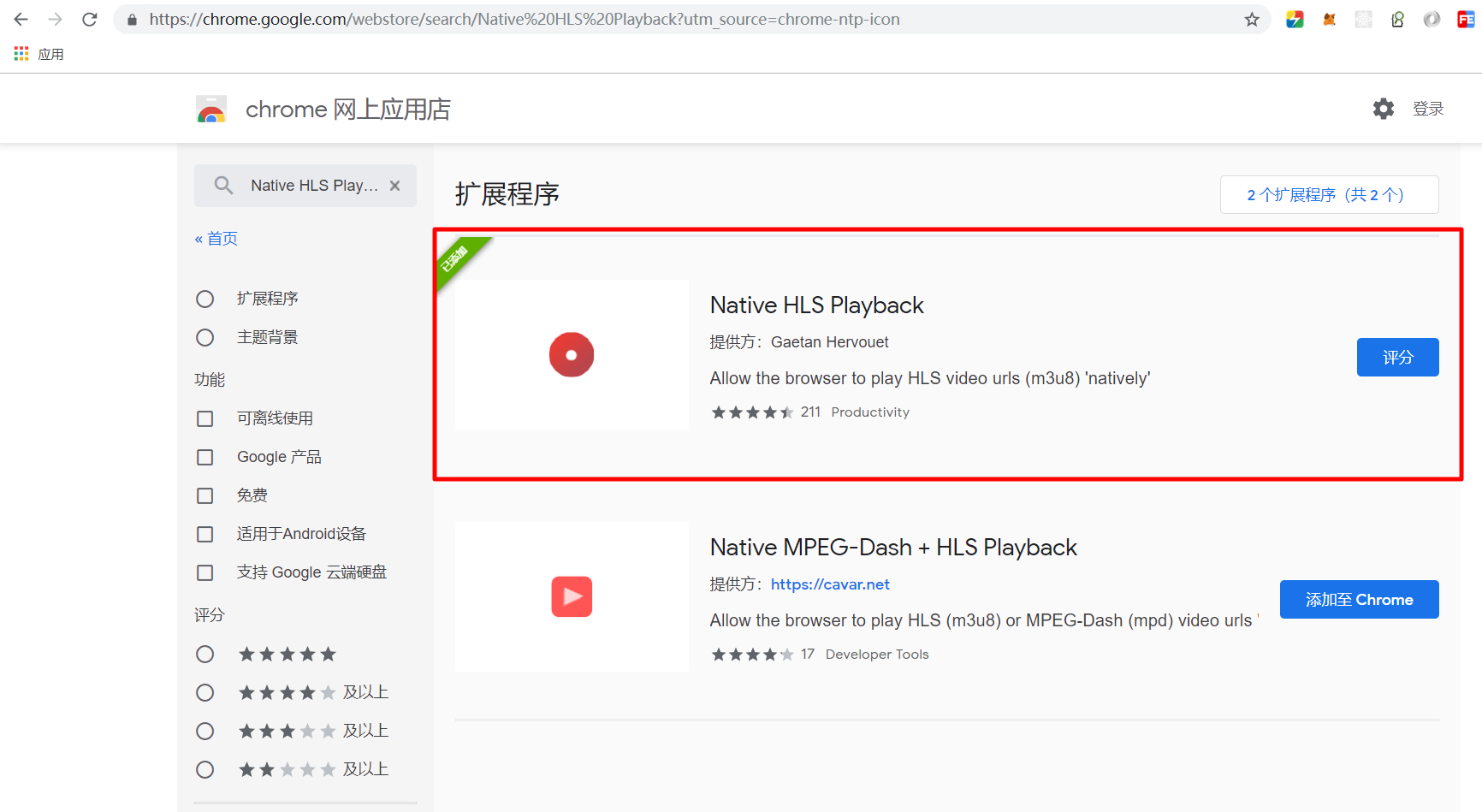Viewport: 1482px width, 812px height.
Task: Return to 首页 via the back link
Action: [216, 239]
